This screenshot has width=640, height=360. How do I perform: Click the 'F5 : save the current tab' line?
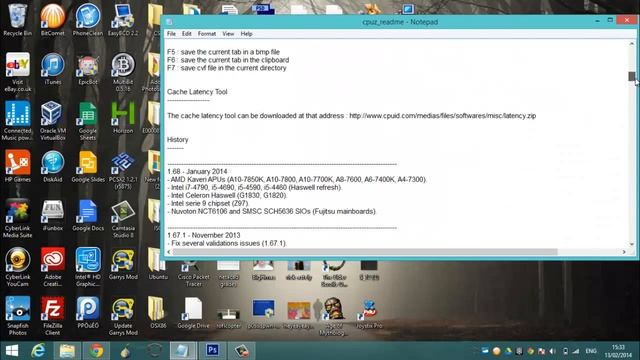(223, 52)
